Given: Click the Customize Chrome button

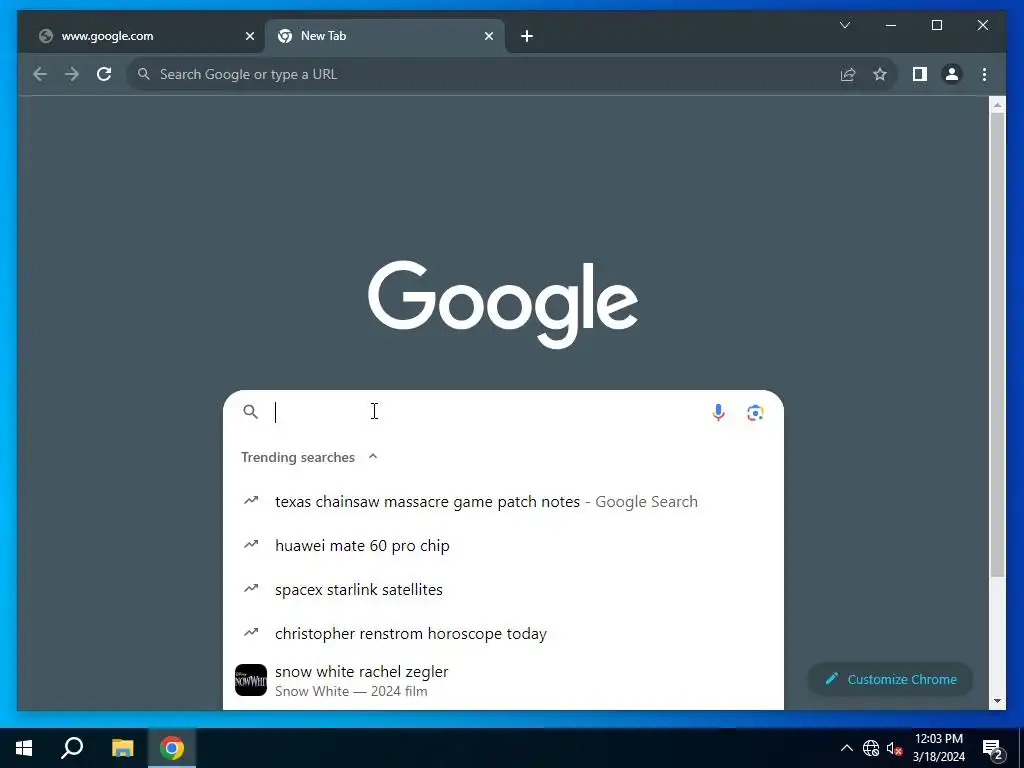Looking at the screenshot, I should coord(890,679).
